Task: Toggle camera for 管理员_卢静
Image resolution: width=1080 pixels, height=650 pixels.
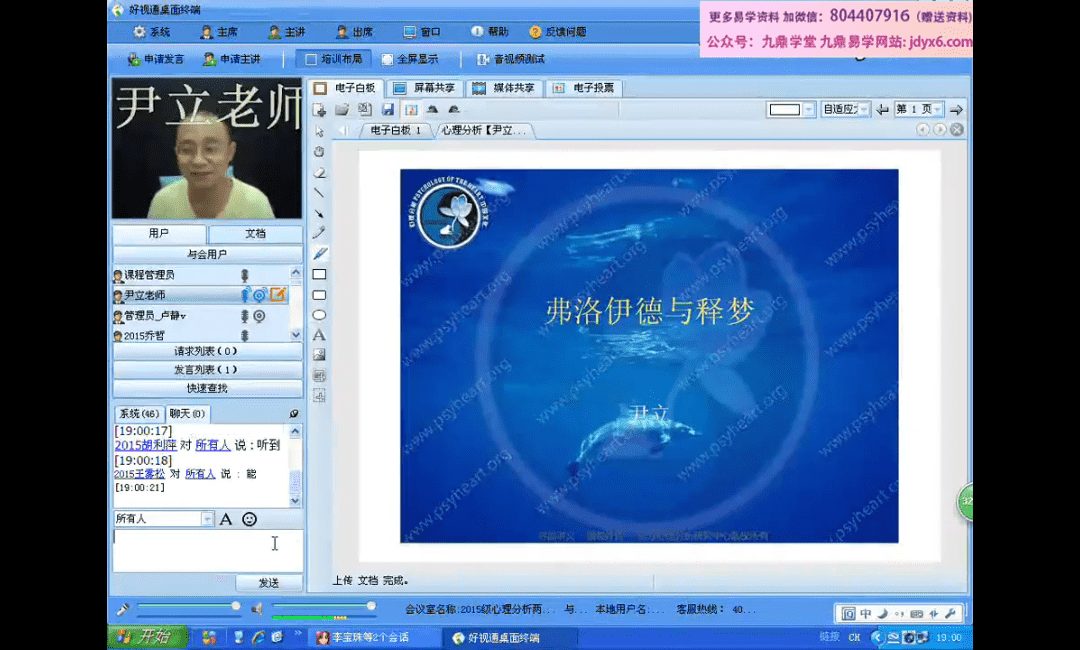Action: pyautogui.click(x=259, y=316)
